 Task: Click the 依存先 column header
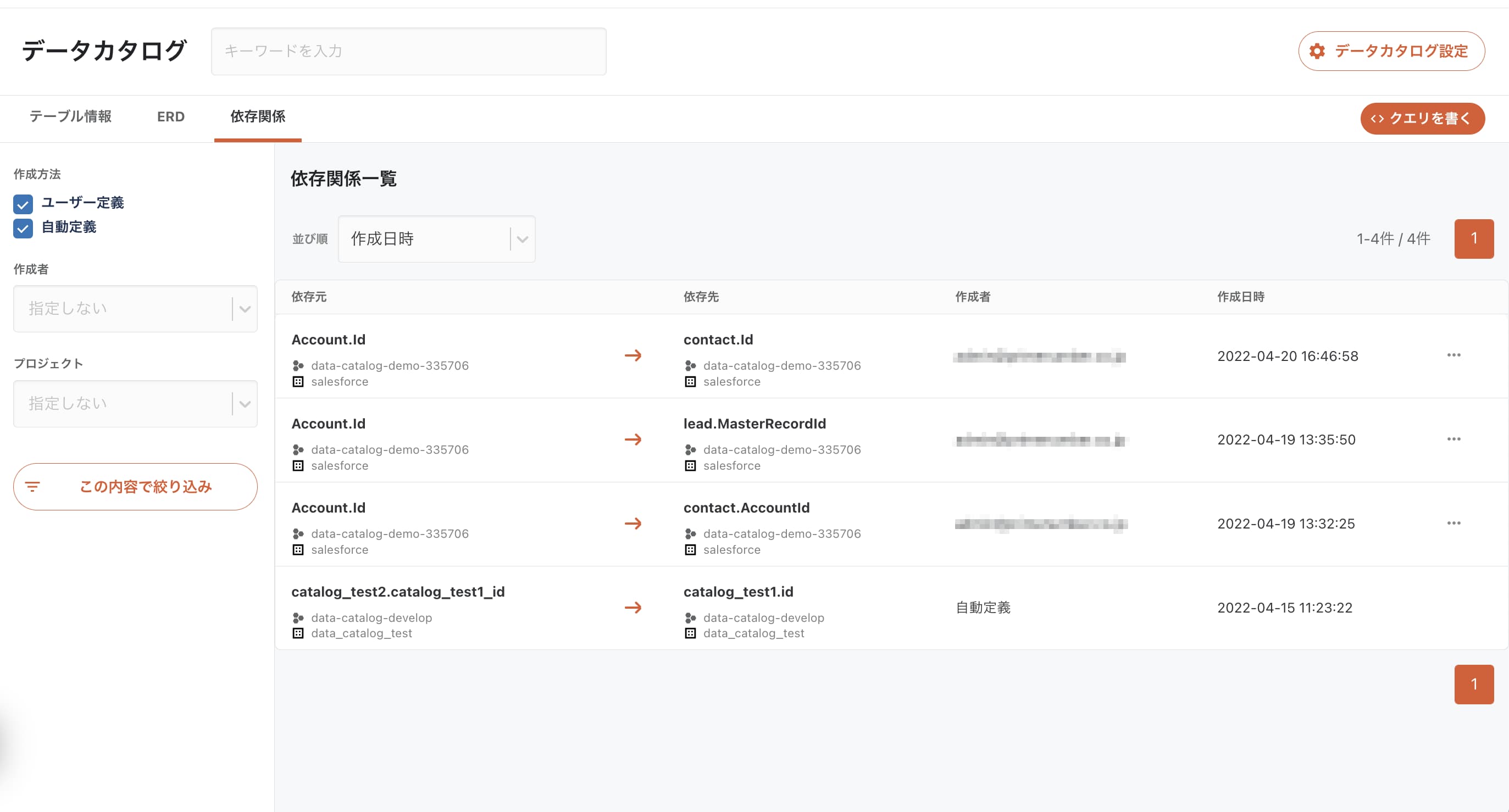point(701,297)
